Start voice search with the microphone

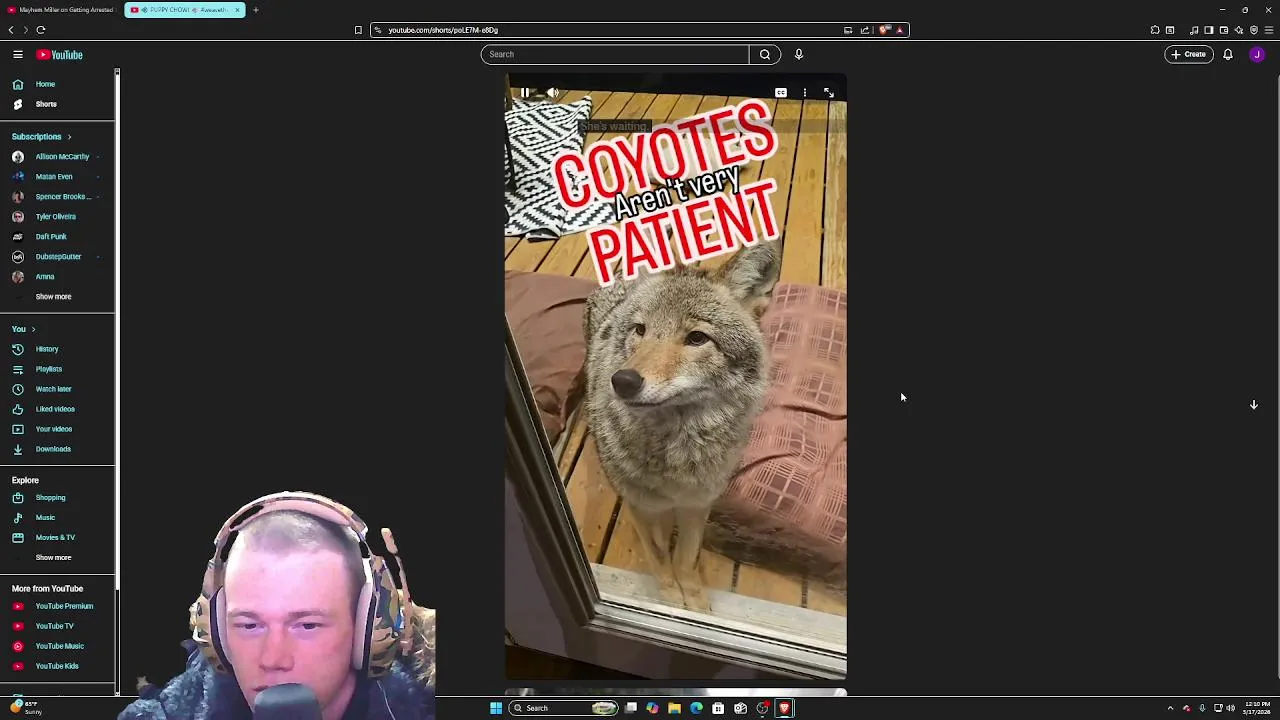coord(799,54)
